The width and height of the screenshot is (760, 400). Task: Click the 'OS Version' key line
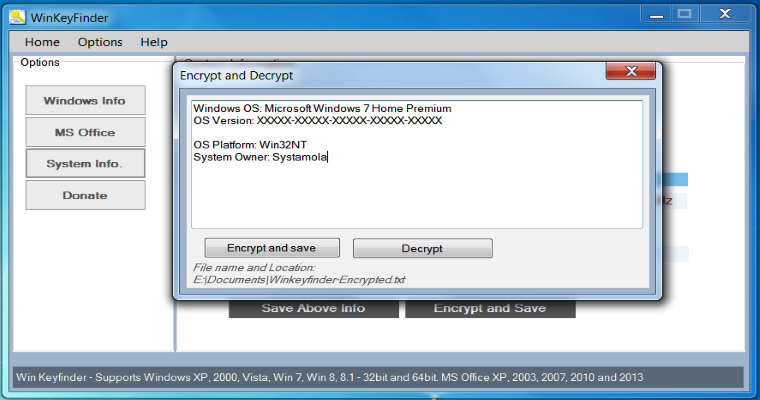pos(317,121)
